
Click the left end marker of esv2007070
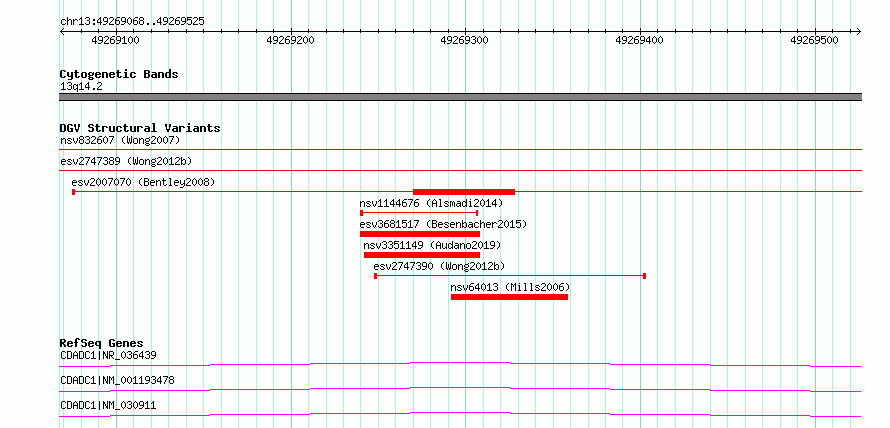click(x=73, y=192)
